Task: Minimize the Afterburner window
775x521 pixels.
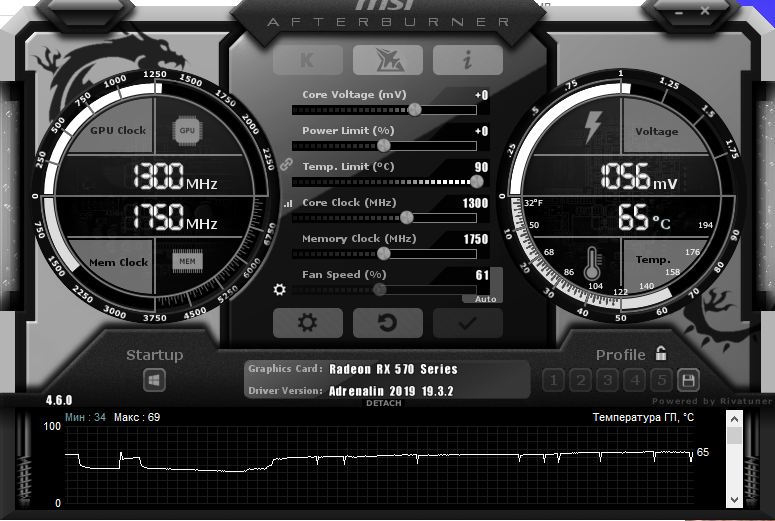Action: (x=679, y=12)
